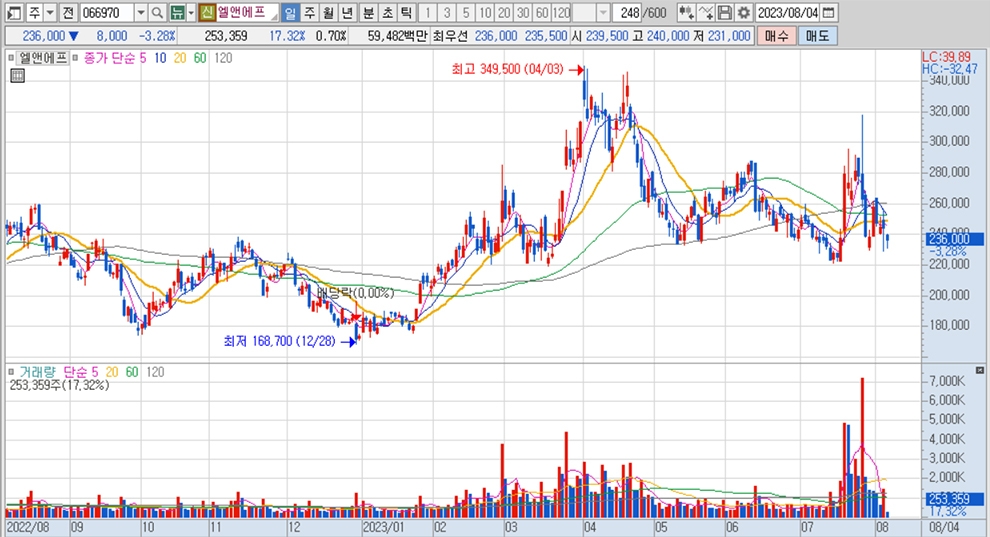Image resolution: width=990 pixels, height=537 pixels.
Task: Select the 분 minute chart tab
Action: point(367,13)
